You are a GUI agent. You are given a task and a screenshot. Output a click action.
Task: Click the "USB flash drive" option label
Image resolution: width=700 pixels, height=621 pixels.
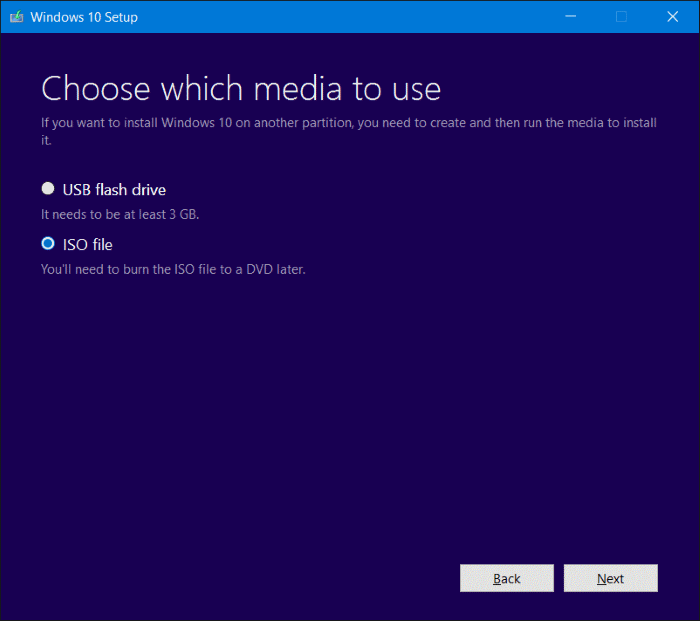tap(114, 189)
